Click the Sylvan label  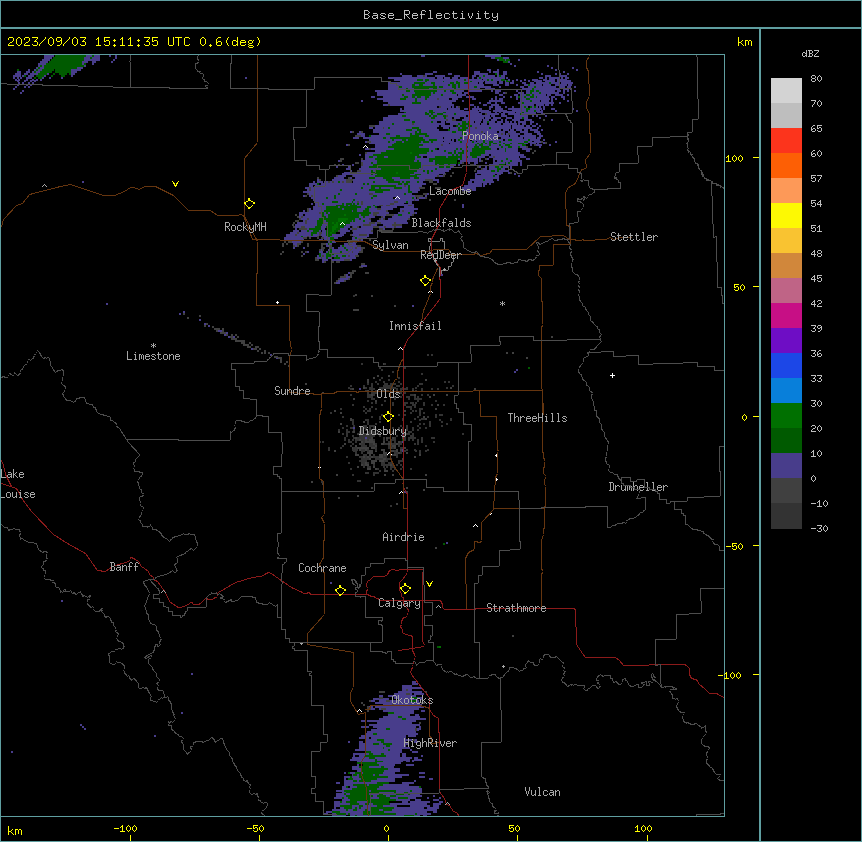(x=390, y=245)
